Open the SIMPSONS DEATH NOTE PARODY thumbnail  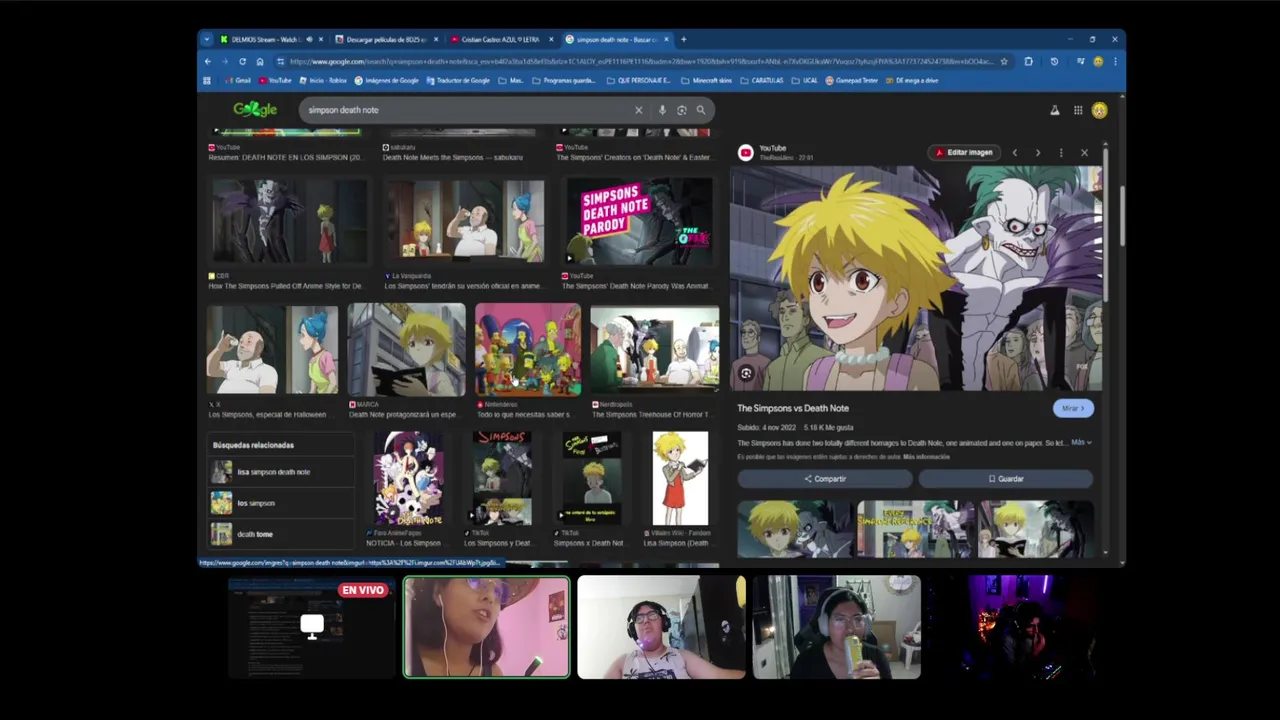coord(639,222)
